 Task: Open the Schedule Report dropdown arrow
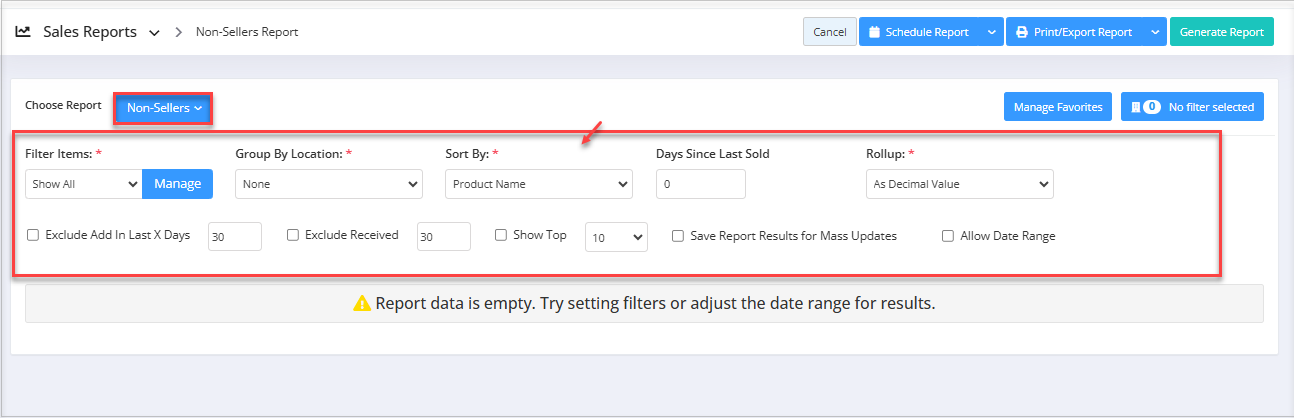pos(991,32)
